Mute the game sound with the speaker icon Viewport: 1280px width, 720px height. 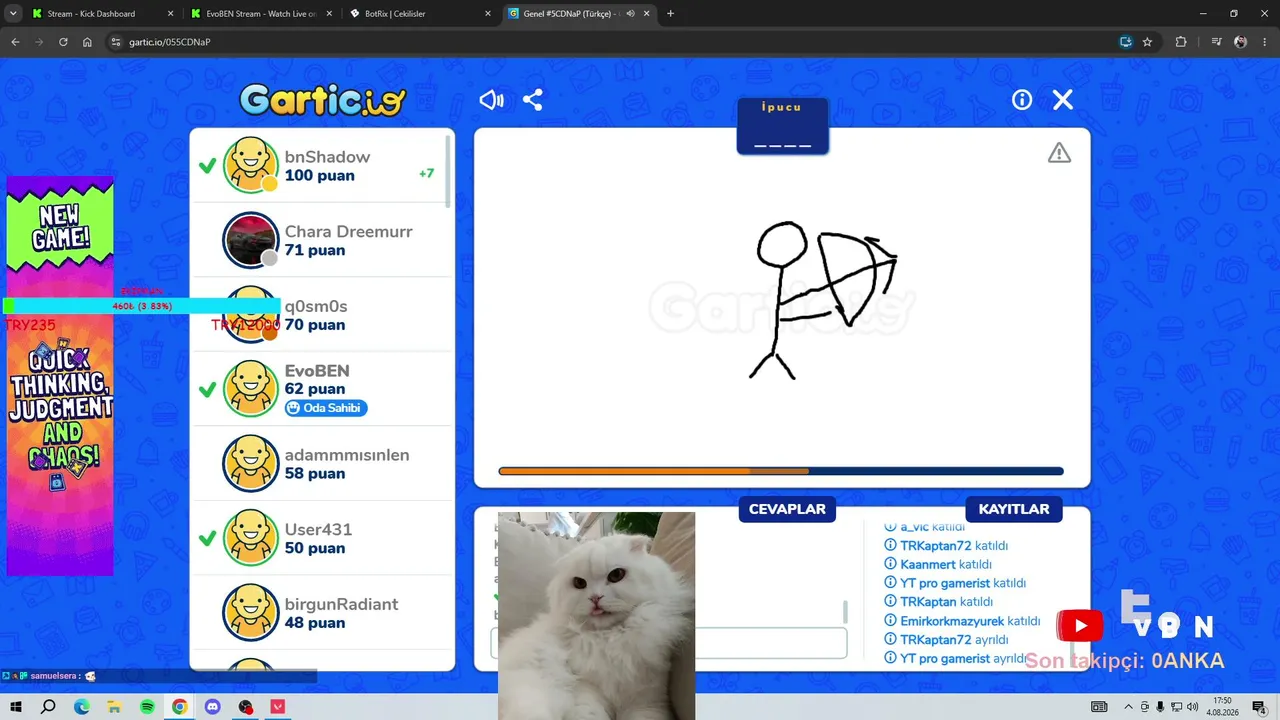click(x=491, y=100)
